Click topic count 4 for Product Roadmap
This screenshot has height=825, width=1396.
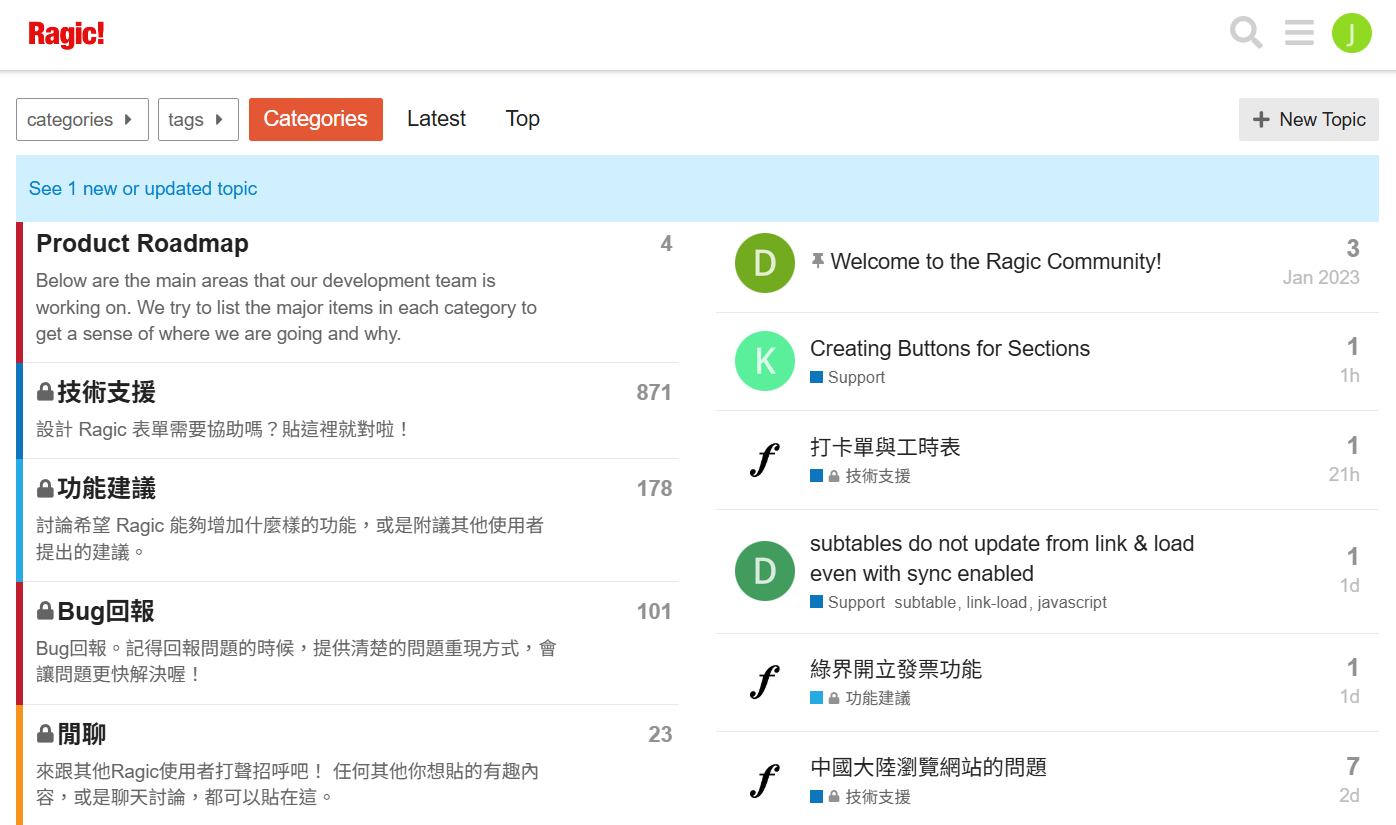coord(666,244)
